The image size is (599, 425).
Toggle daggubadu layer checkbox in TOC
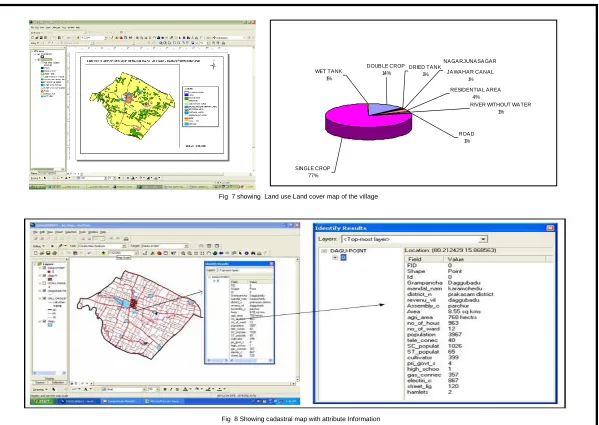[44, 291]
